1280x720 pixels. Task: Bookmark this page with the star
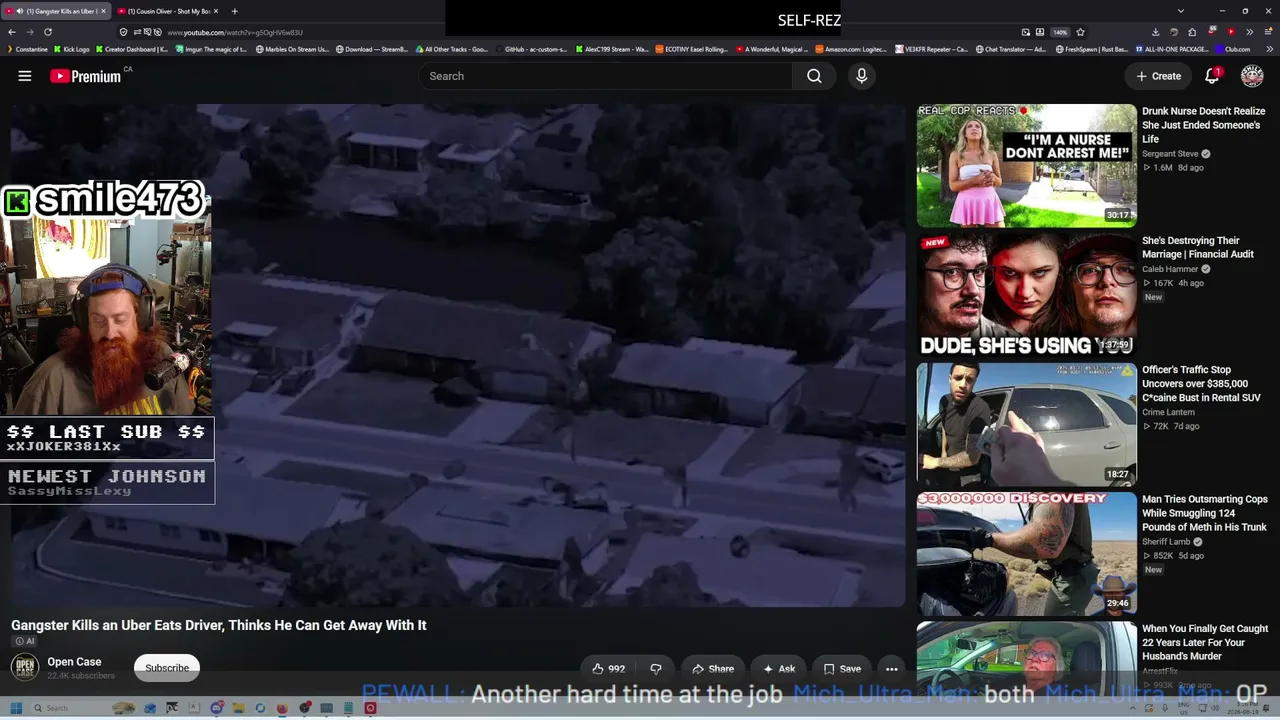[x=1080, y=32]
